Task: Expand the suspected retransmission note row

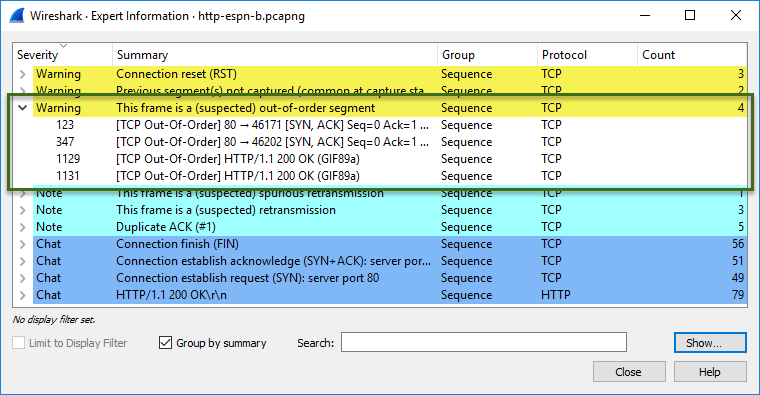Action: click(x=22, y=210)
